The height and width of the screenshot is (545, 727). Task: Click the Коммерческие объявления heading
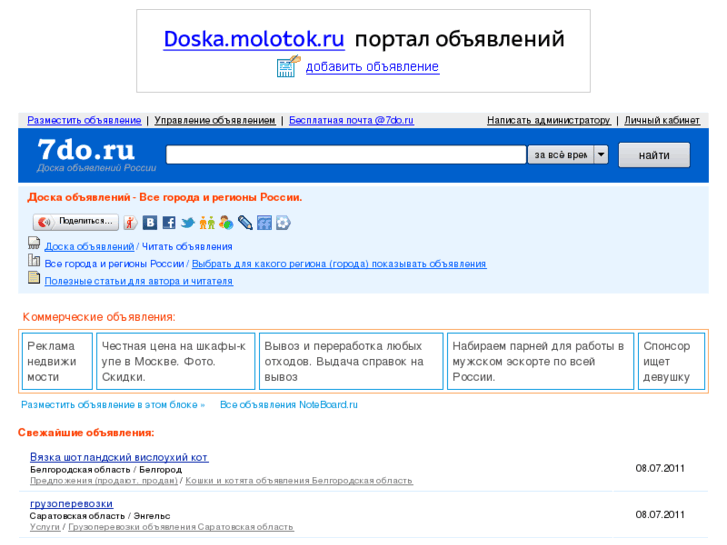[99, 317]
